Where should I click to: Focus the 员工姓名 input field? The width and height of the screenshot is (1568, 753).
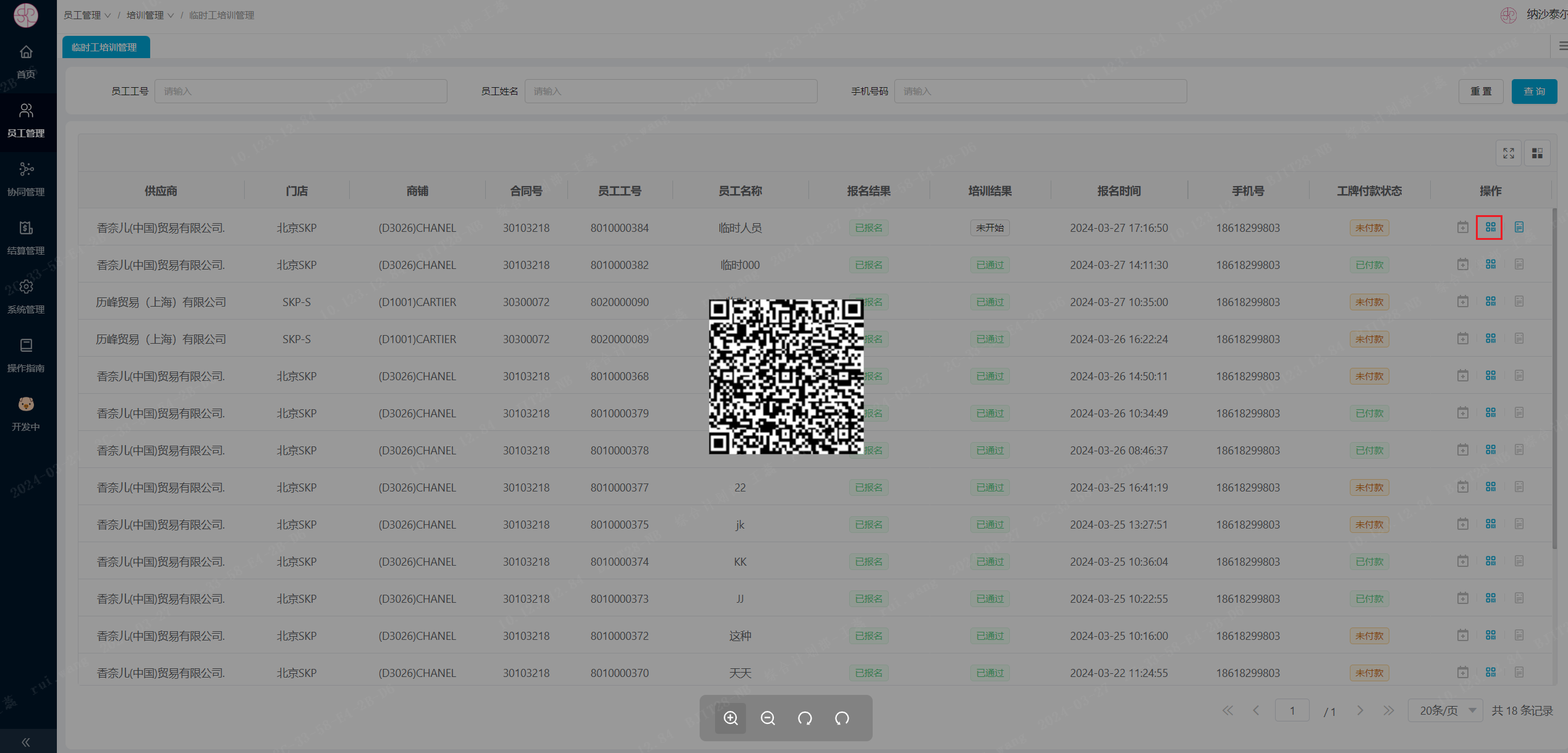click(x=671, y=91)
